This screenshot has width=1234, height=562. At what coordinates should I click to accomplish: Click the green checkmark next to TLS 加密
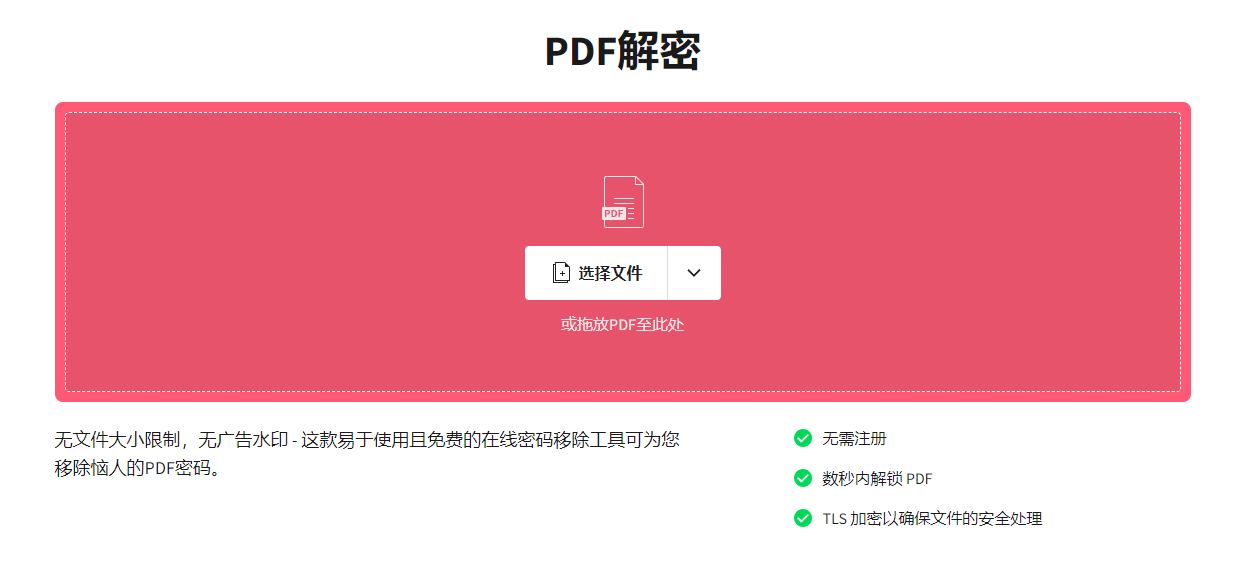click(x=802, y=518)
